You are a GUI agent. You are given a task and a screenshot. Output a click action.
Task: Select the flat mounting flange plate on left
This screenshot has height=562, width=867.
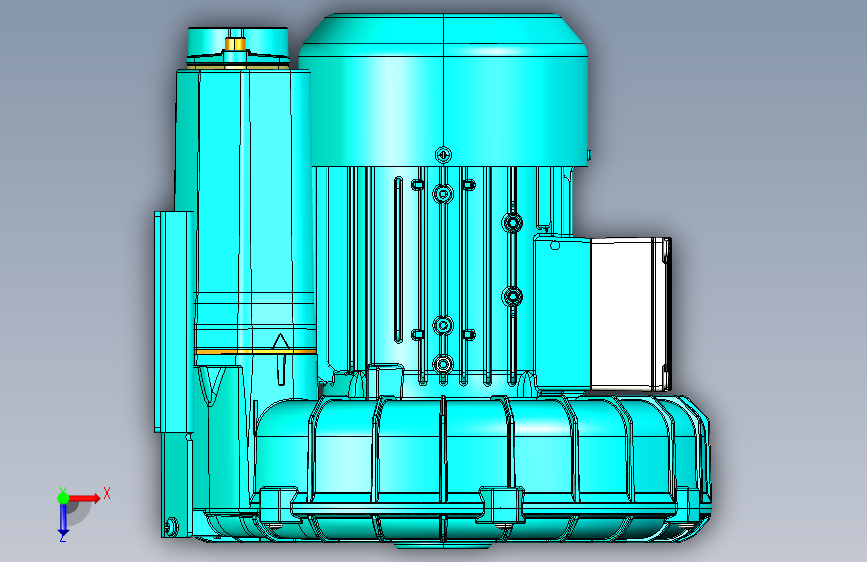[x=173, y=321]
